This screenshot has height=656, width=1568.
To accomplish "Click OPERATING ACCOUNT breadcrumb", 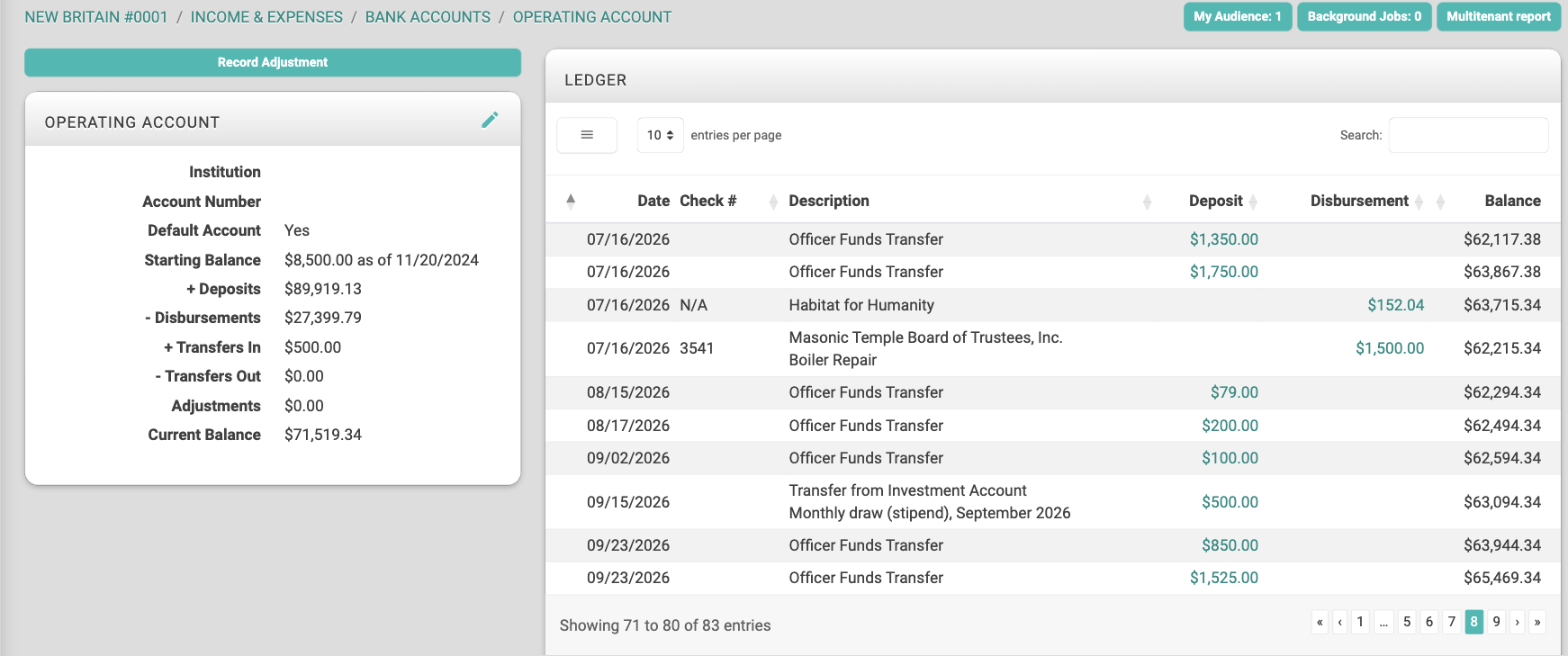I will tap(592, 17).
